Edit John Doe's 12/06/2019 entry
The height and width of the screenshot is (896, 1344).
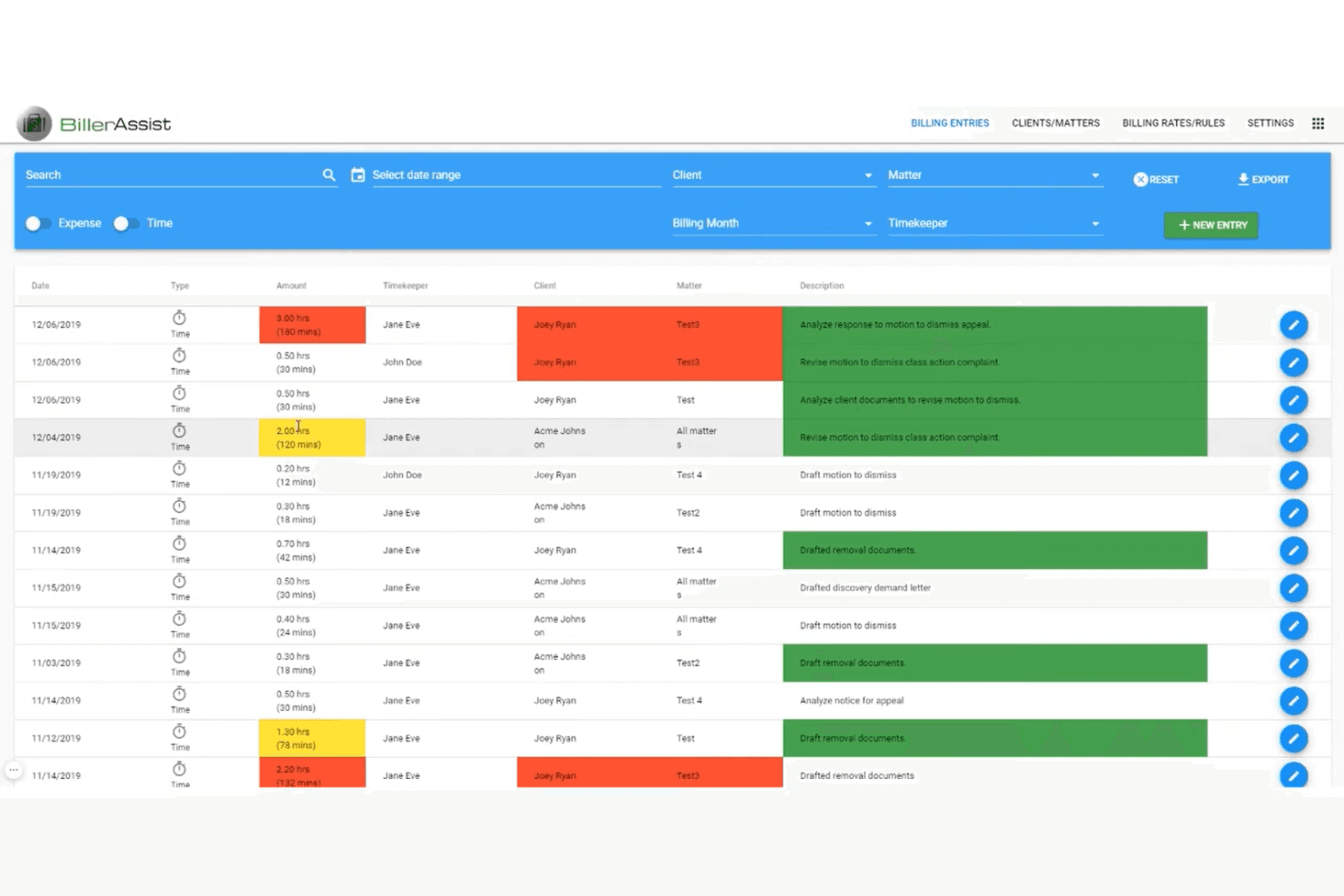(1293, 362)
